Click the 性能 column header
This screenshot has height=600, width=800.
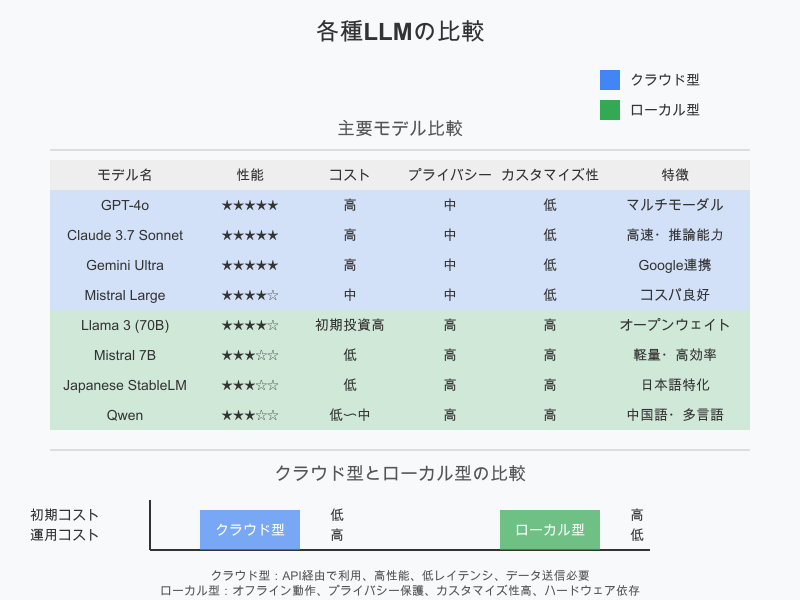coord(250,175)
